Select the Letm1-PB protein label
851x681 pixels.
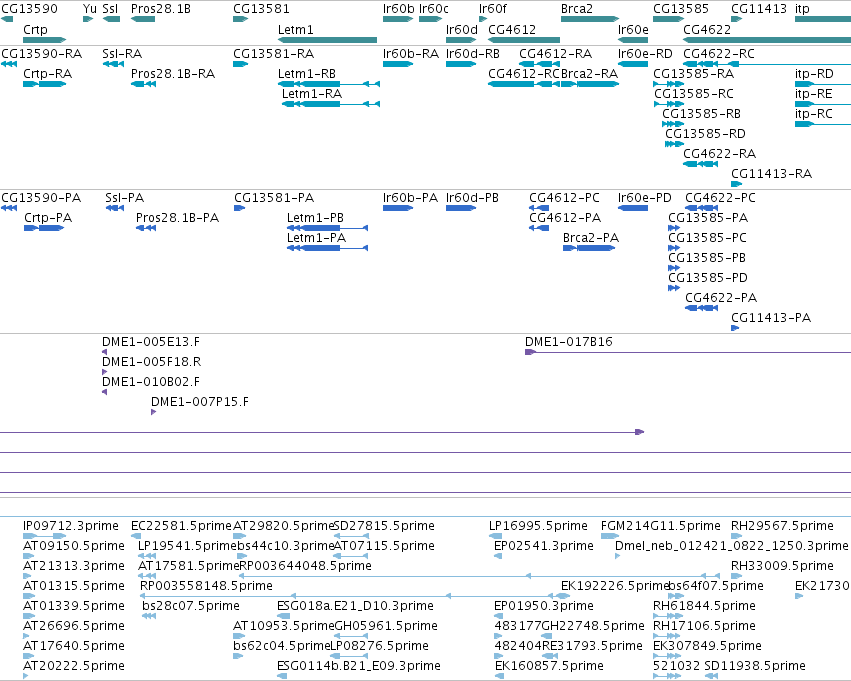[315, 218]
